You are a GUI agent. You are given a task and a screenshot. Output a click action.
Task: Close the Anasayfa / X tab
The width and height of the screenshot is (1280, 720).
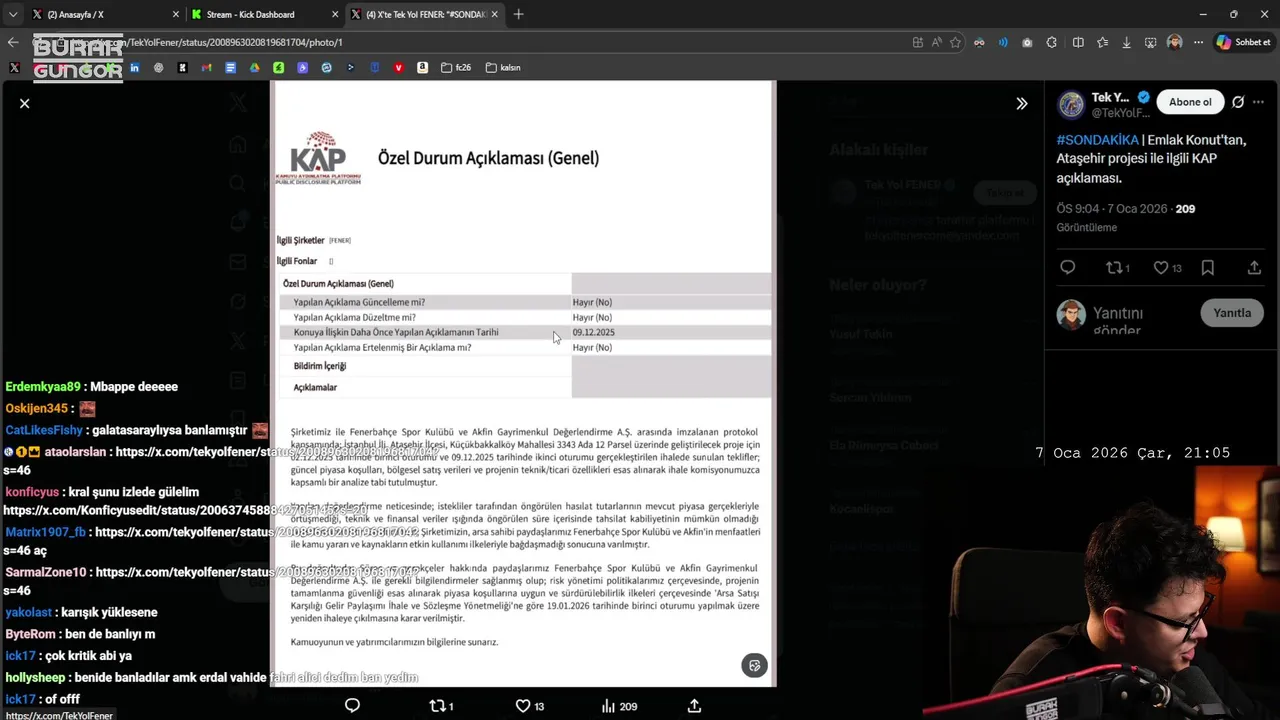click(176, 15)
